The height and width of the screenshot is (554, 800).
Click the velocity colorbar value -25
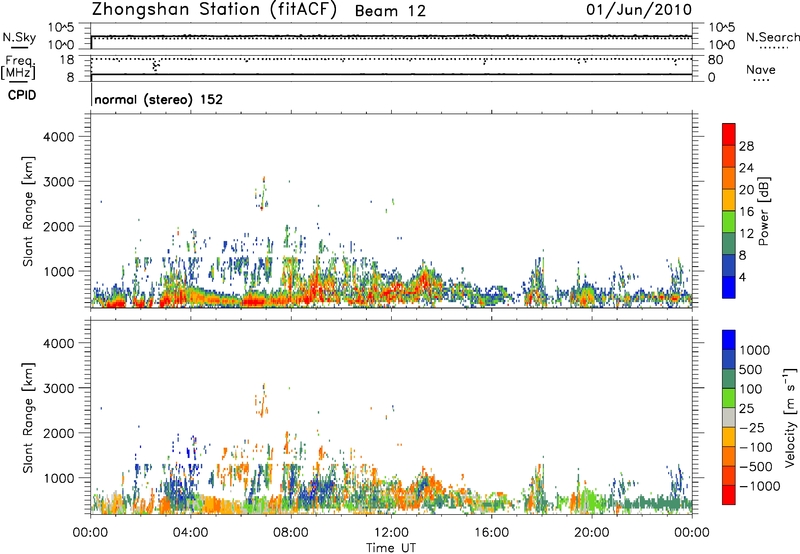pyautogui.click(x=752, y=427)
